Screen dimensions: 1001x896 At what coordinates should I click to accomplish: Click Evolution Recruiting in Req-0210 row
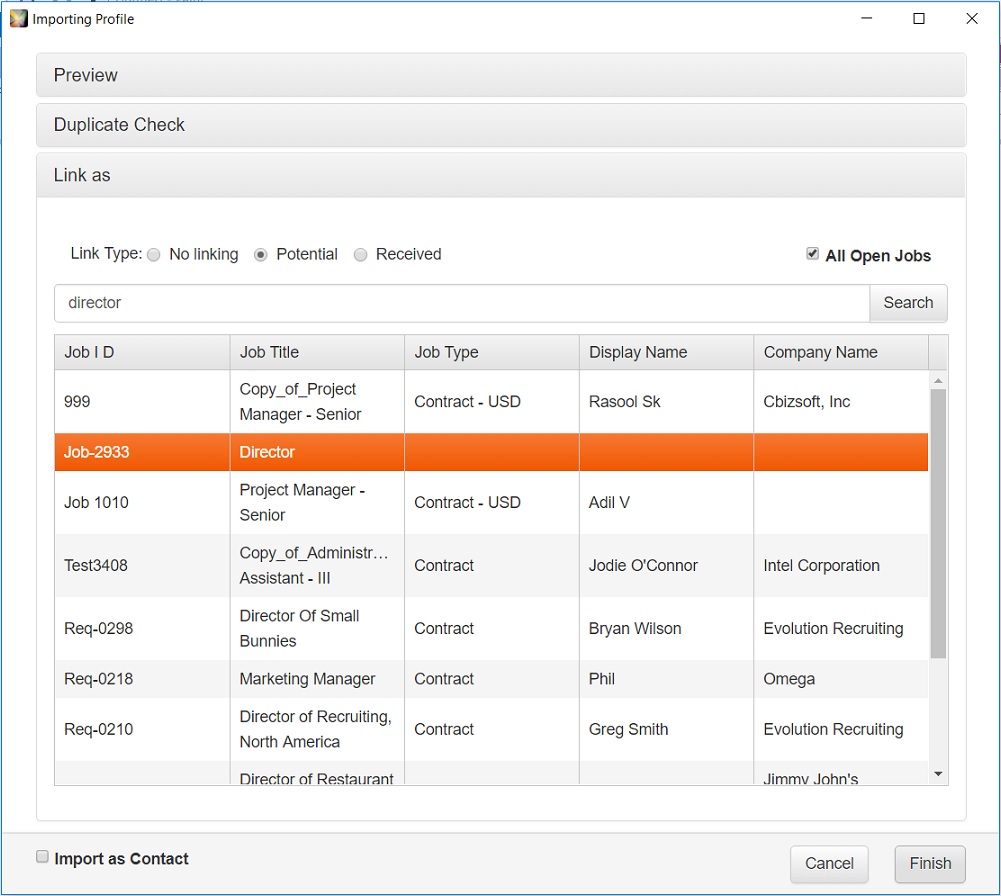(833, 729)
